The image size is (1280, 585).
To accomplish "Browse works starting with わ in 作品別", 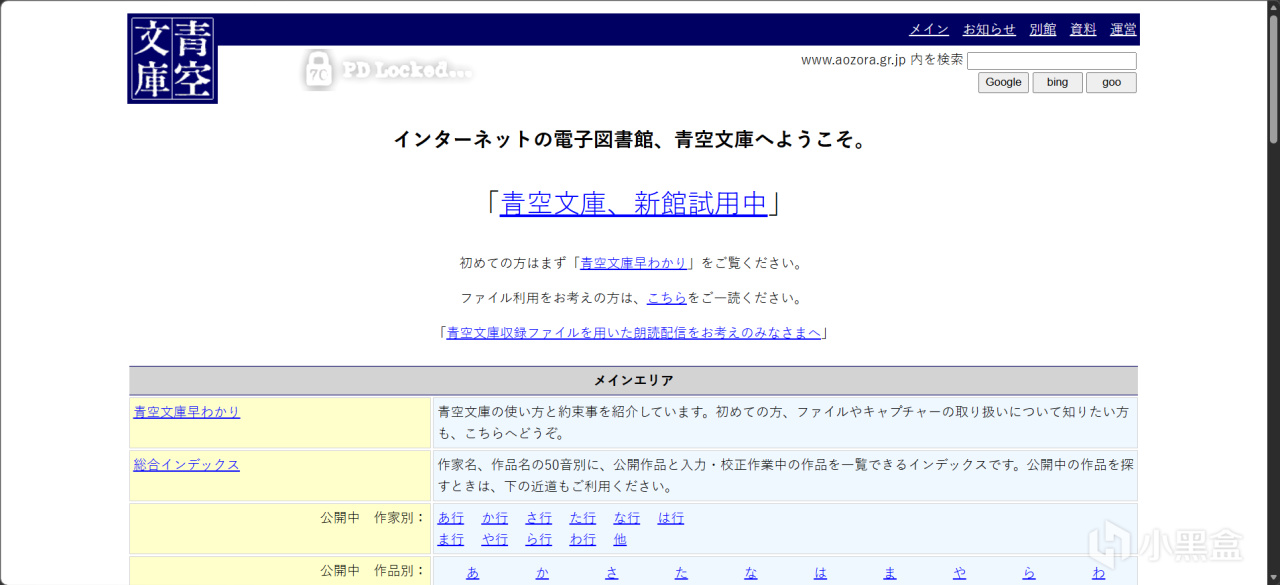I will 1098,573.
